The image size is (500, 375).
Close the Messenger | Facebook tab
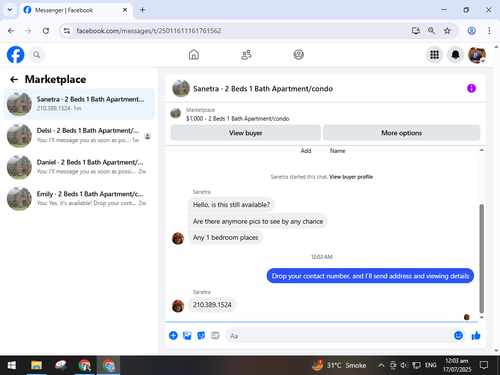click(x=125, y=10)
